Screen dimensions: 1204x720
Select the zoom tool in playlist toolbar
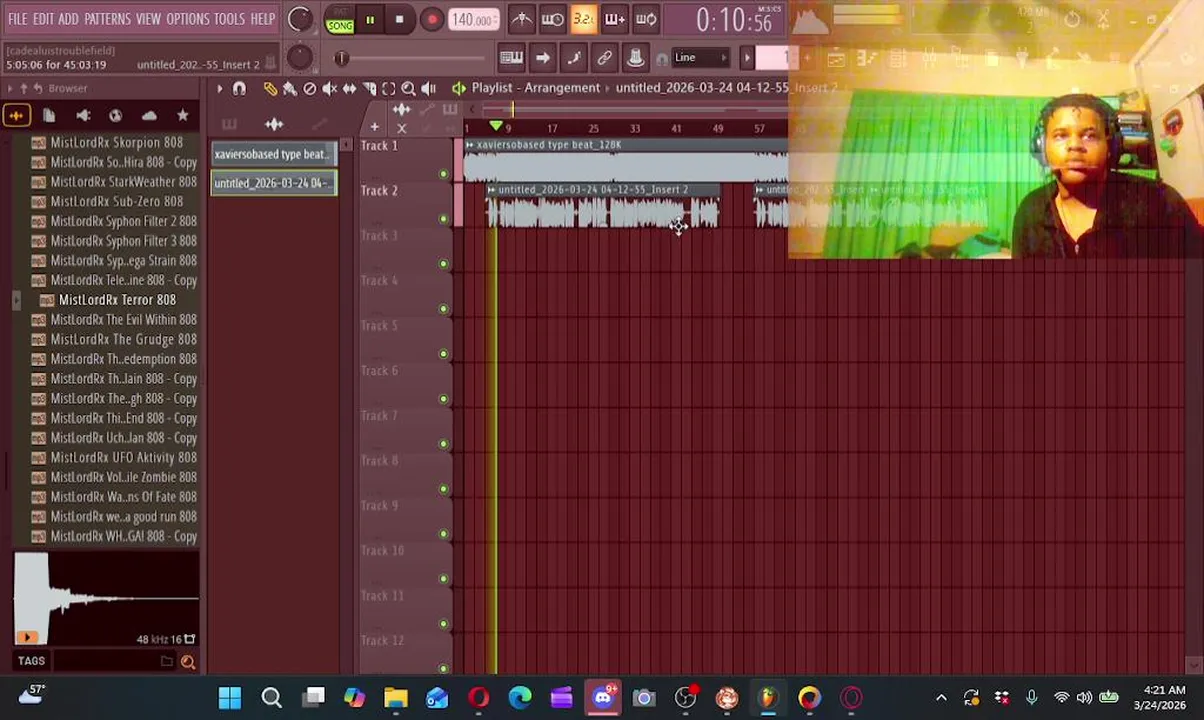408,89
